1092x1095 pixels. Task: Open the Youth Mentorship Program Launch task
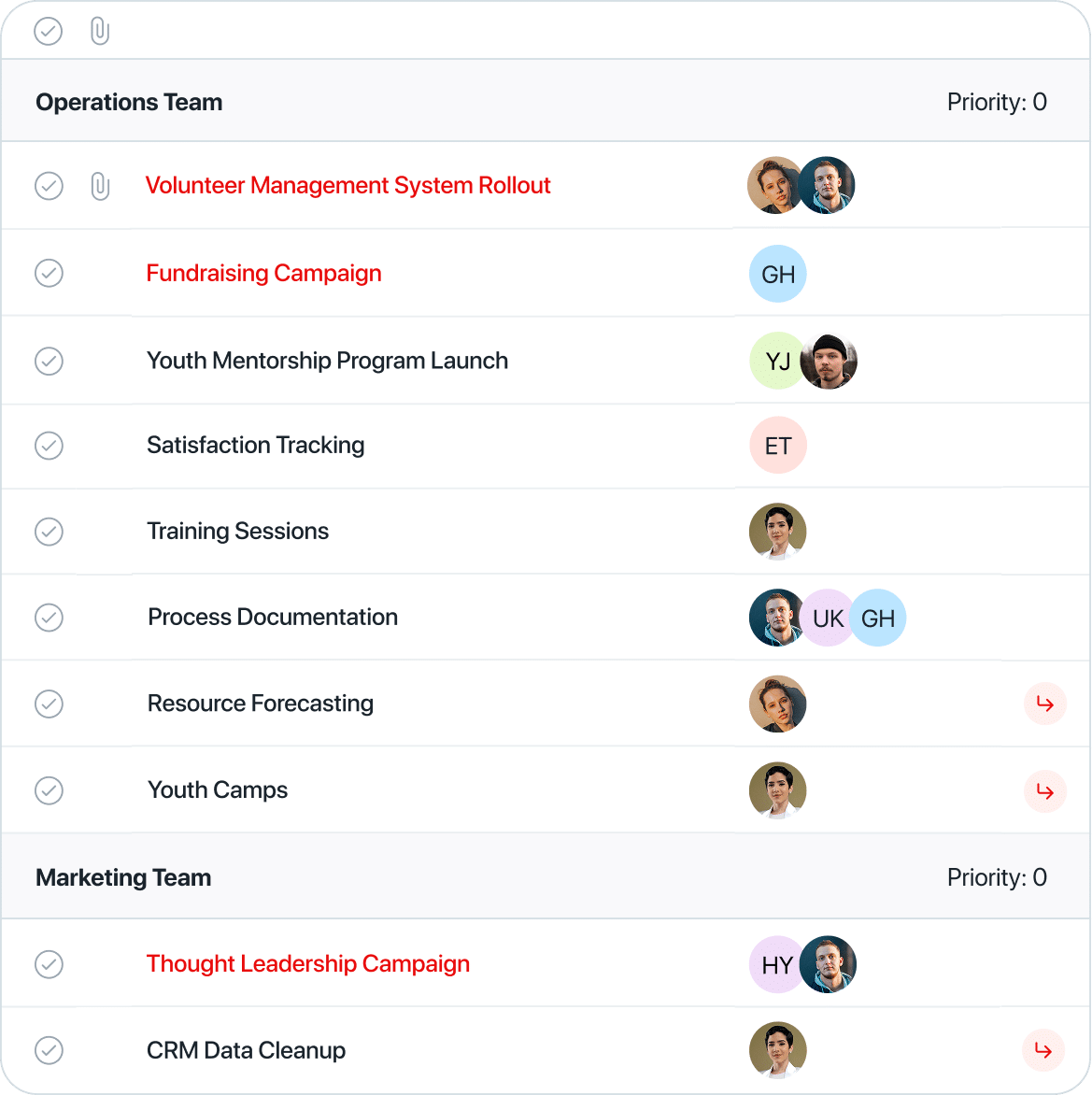click(328, 361)
